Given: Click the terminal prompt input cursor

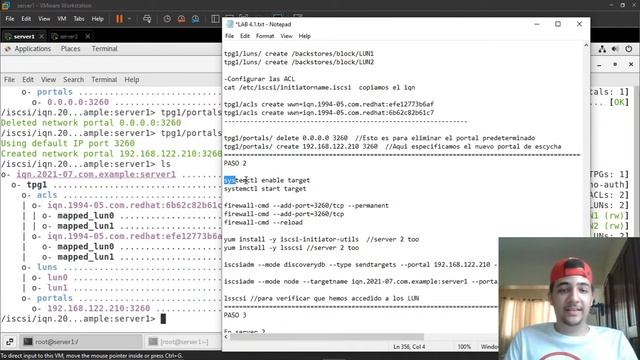Looking at the screenshot, I should tap(163, 319).
